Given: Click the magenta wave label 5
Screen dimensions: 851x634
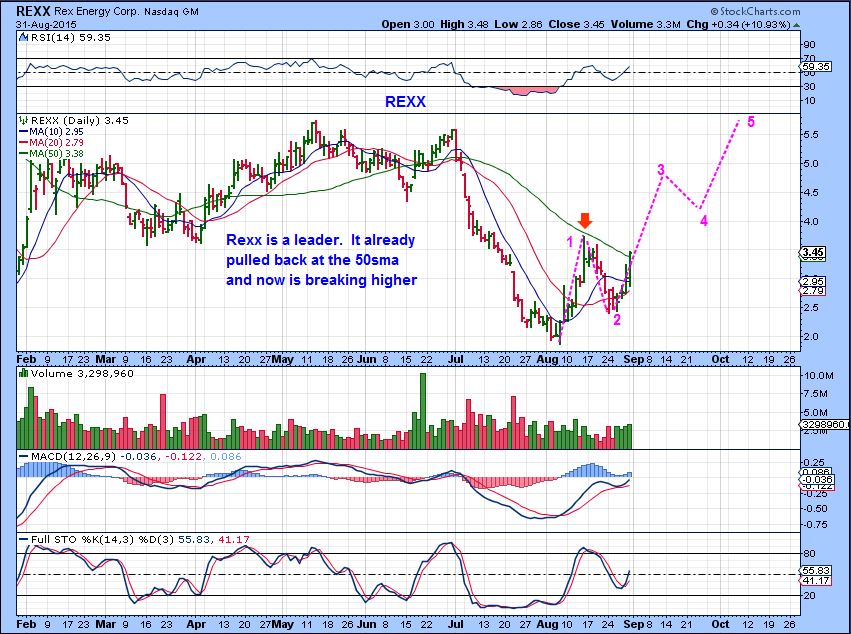Looking at the screenshot, I should pos(751,122).
